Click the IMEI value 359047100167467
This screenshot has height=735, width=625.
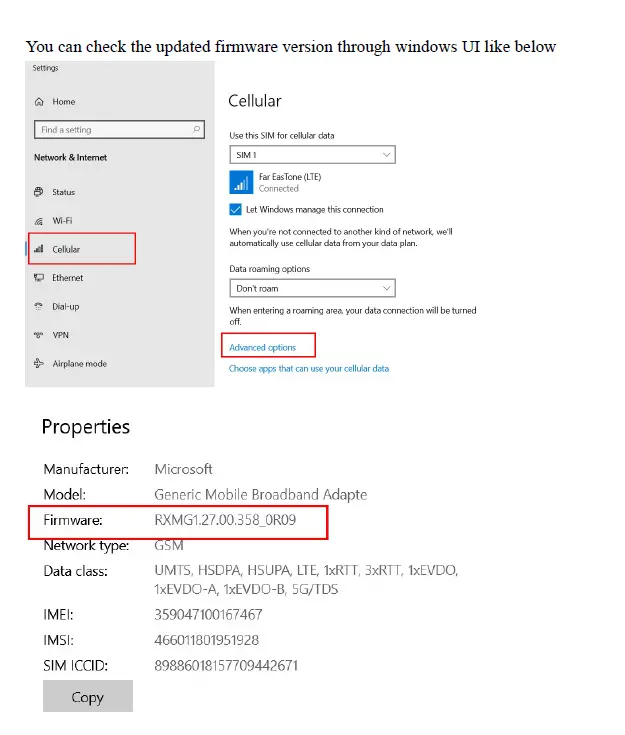click(x=208, y=615)
